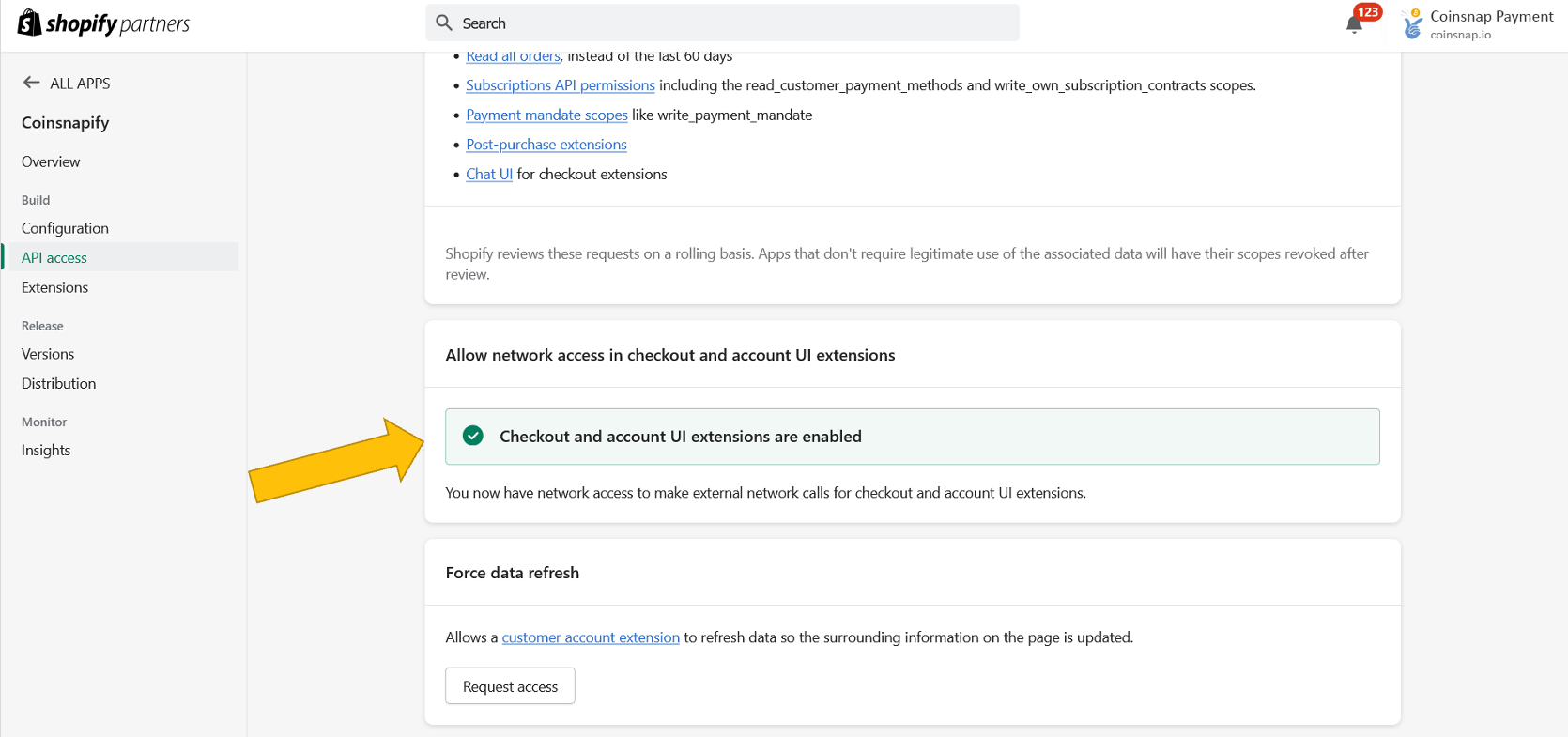This screenshot has width=1568, height=737.
Task: Click the Build section label
Action: 36,200
